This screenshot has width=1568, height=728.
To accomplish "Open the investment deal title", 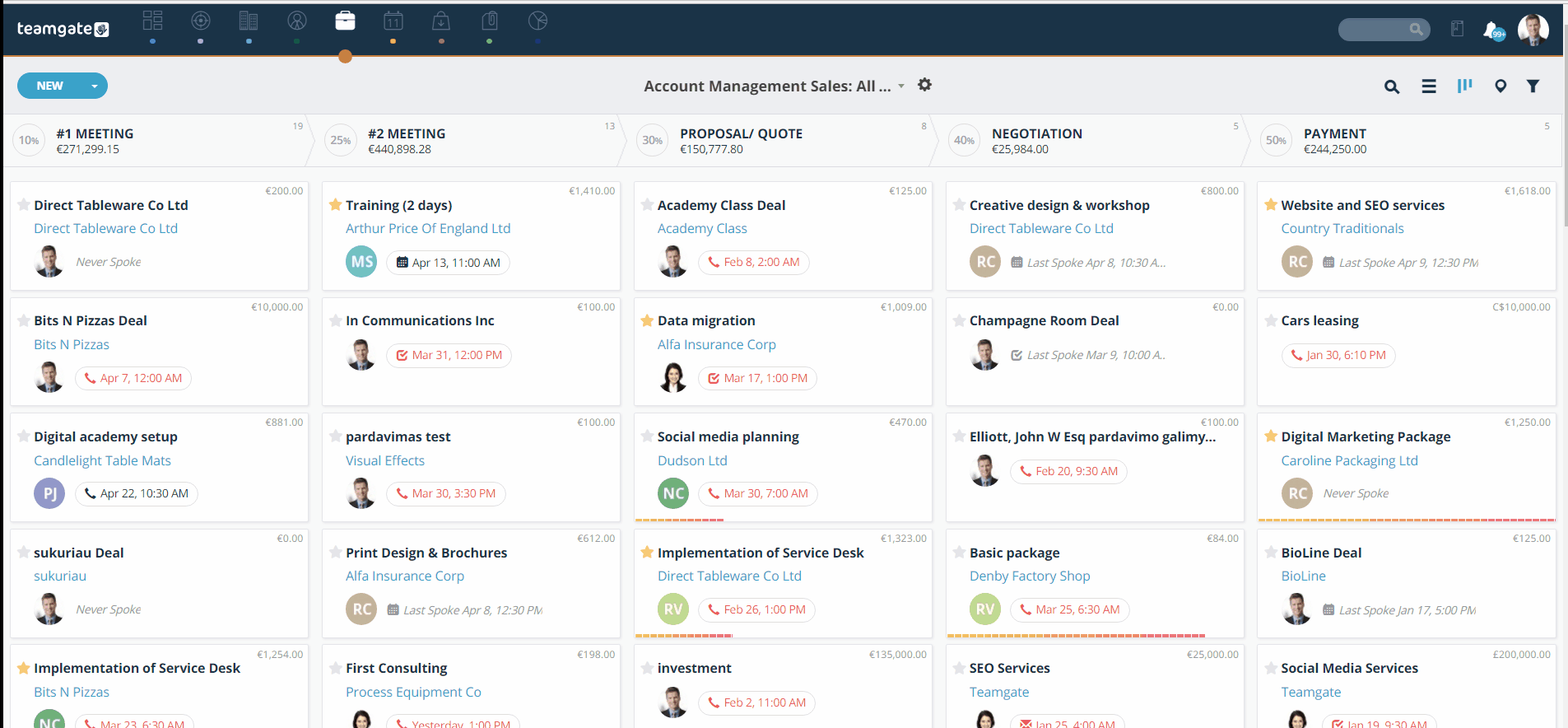I will tap(695, 668).
